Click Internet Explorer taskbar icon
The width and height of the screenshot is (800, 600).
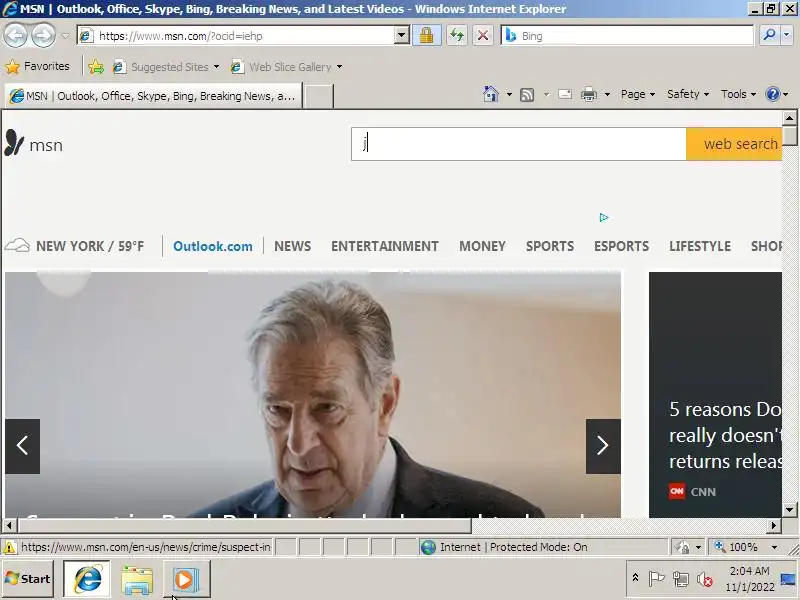(x=87, y=579)
